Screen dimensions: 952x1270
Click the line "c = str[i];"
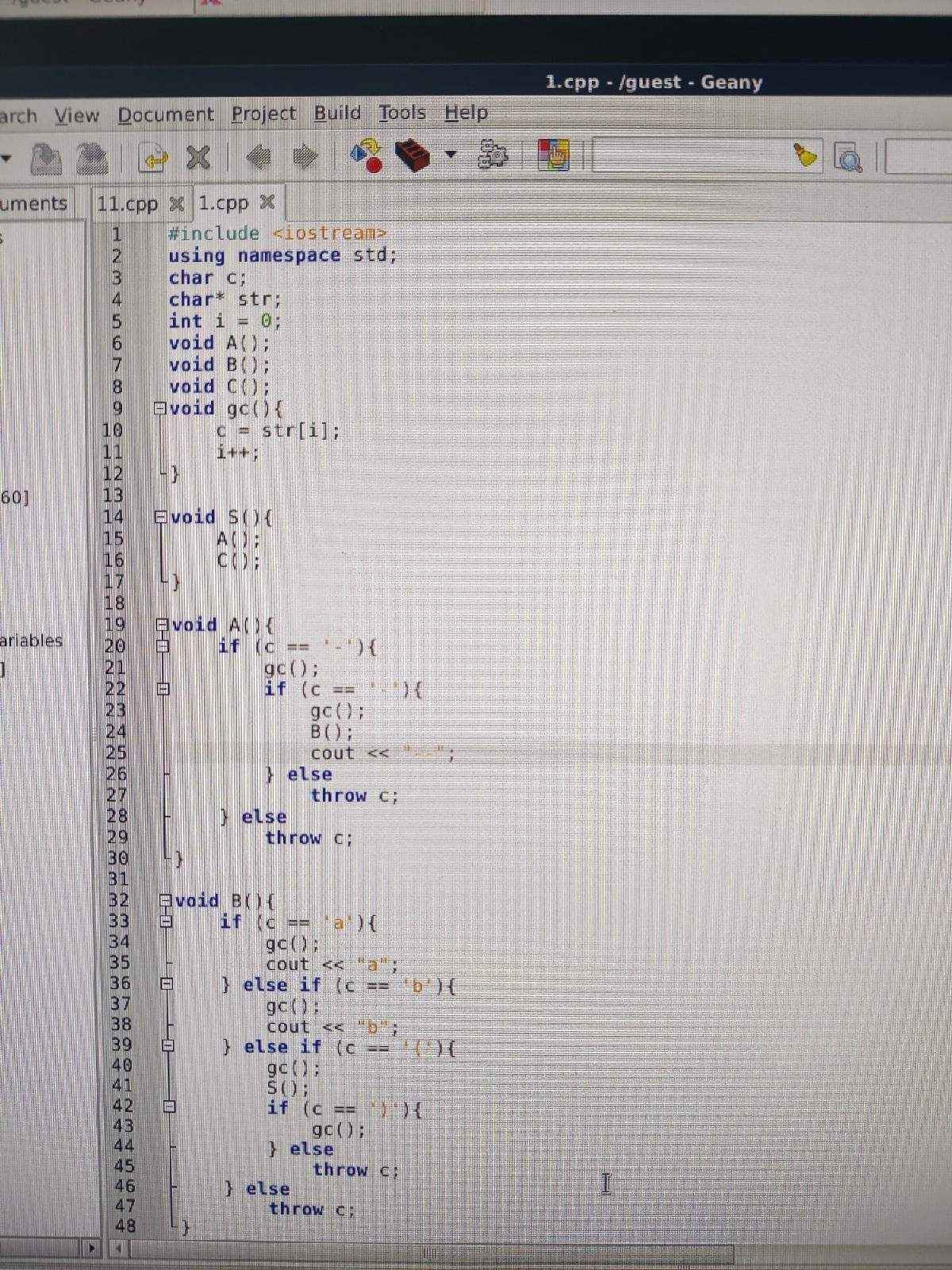coord(278,431)
